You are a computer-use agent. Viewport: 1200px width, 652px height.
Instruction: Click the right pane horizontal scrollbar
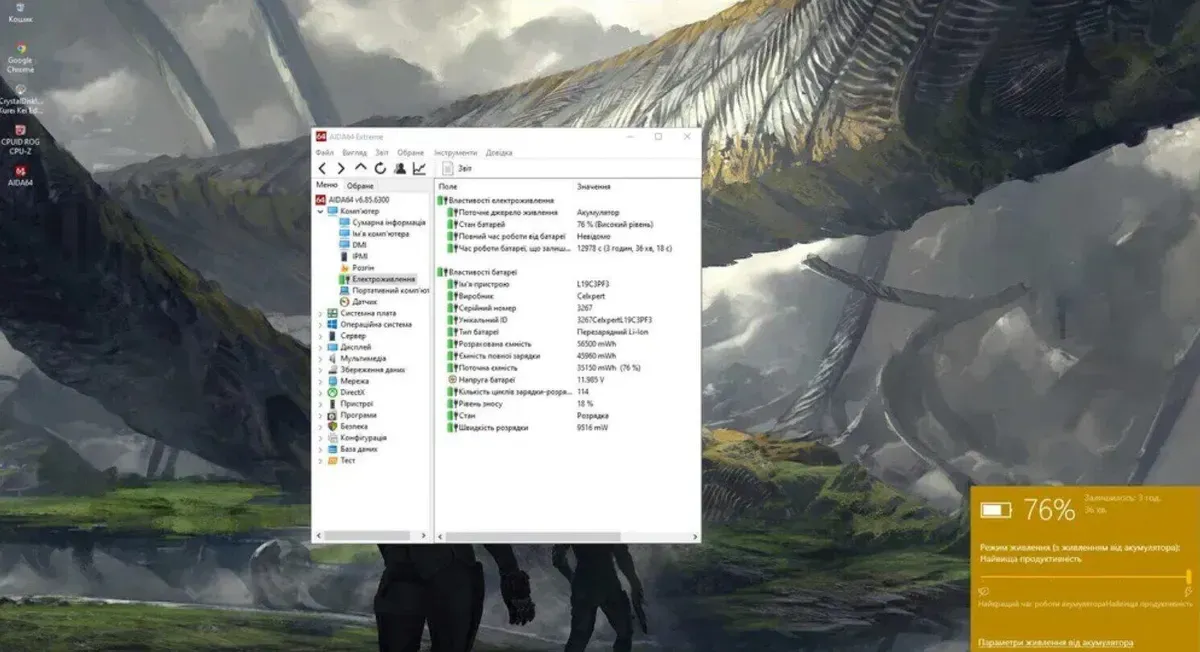click(532, 537)
